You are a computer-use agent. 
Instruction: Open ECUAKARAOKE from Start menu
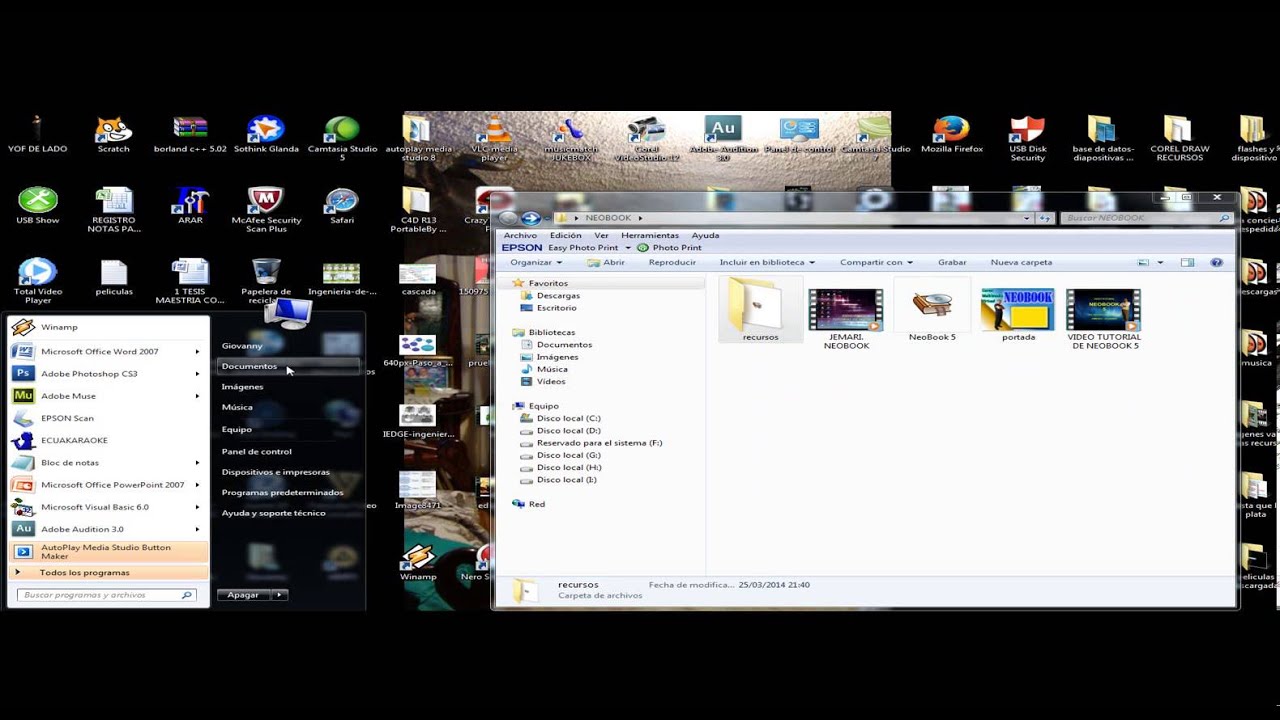click(108, 440)
